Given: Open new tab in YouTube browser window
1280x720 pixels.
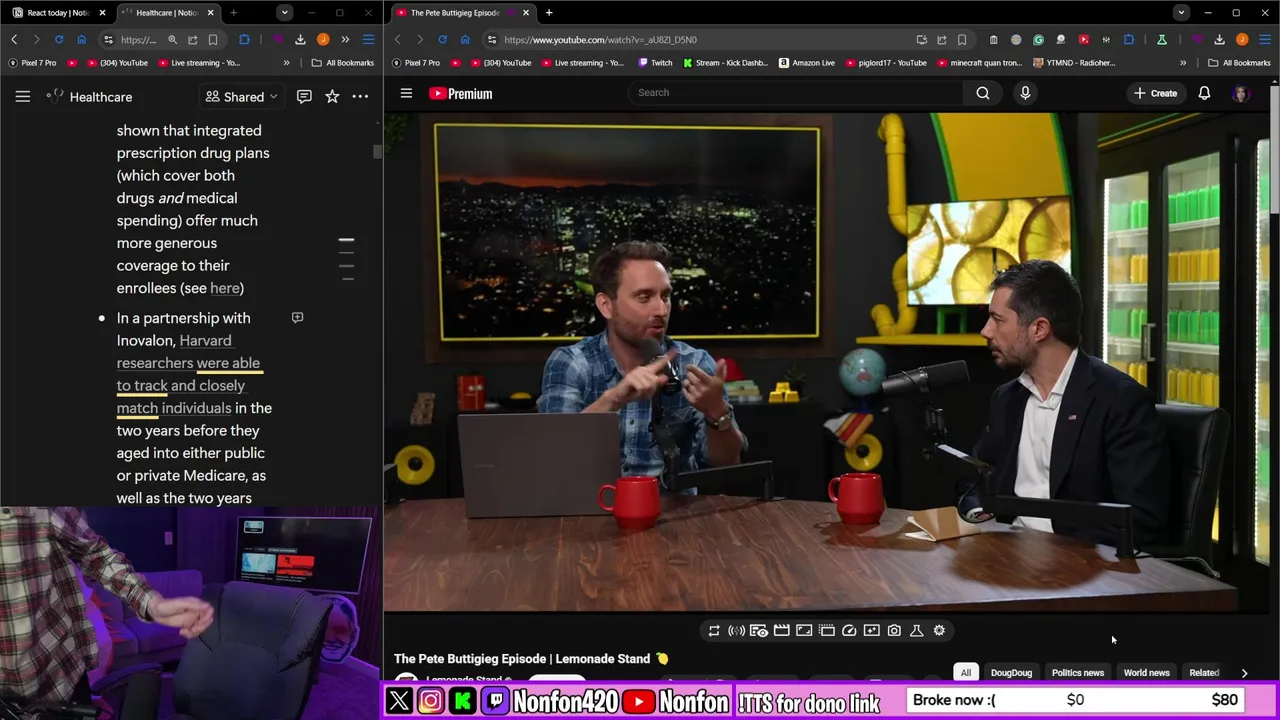Looking at the screenshot, I should click(x=549, y=13).
